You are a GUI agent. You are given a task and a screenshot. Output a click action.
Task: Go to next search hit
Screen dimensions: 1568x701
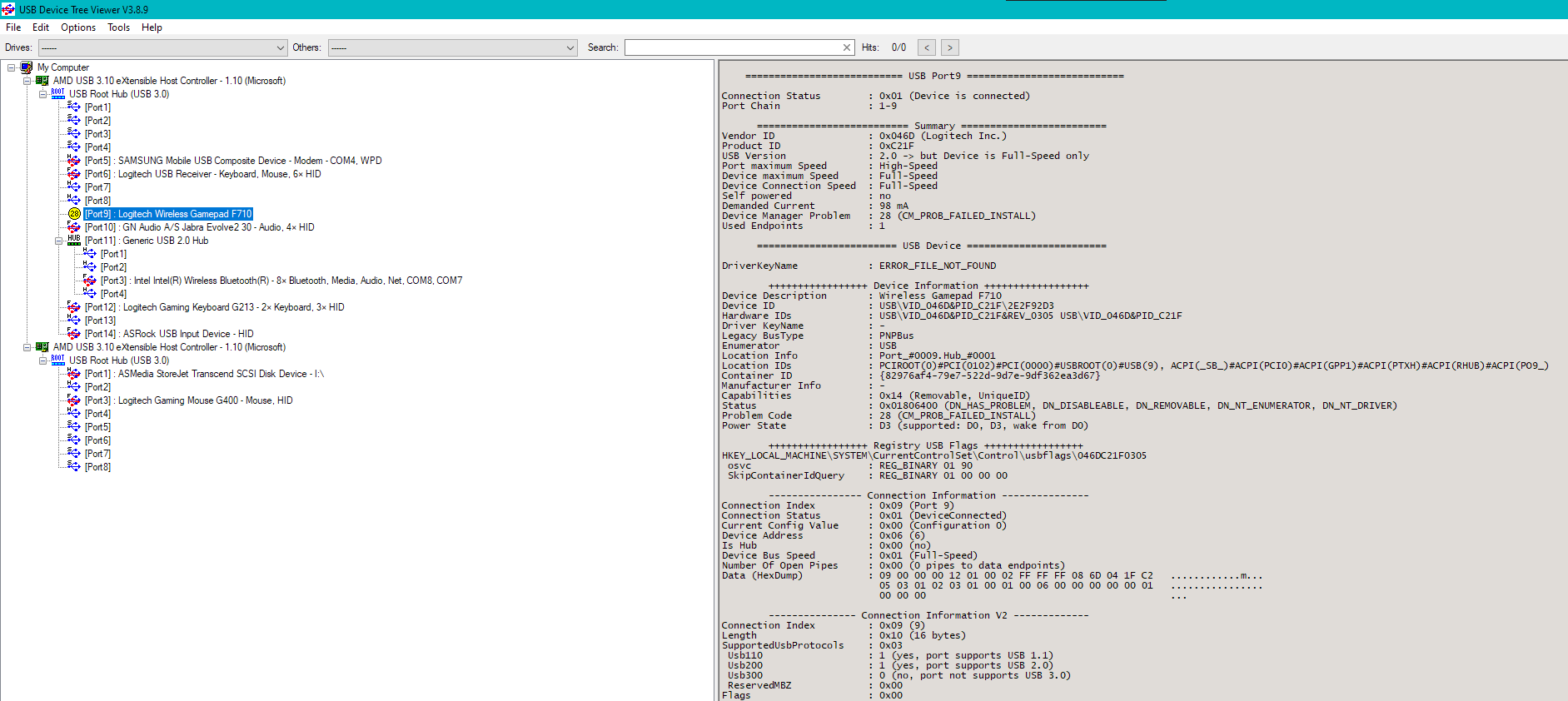(950, 47)
